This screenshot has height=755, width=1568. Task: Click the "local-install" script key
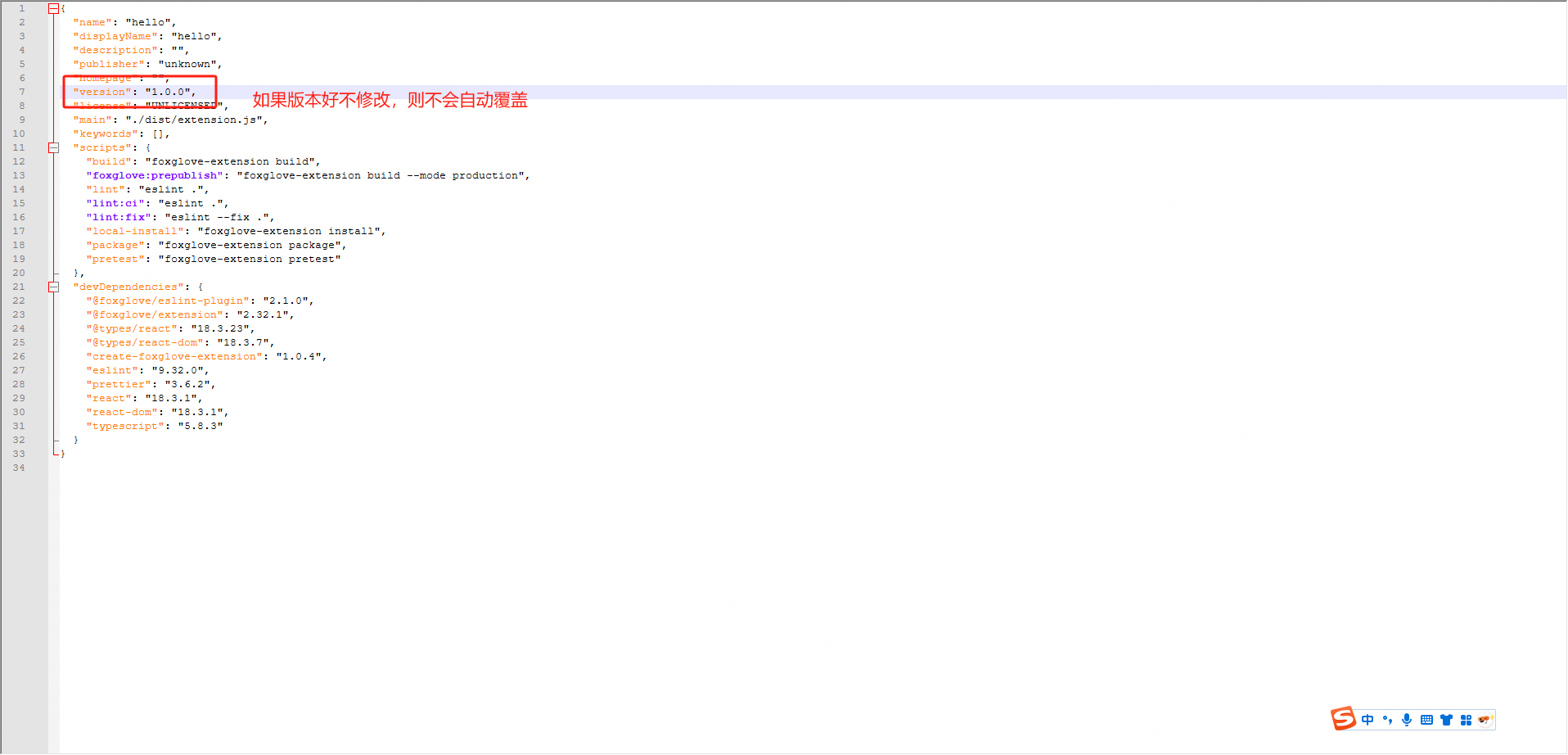click(x=135, y=231)
